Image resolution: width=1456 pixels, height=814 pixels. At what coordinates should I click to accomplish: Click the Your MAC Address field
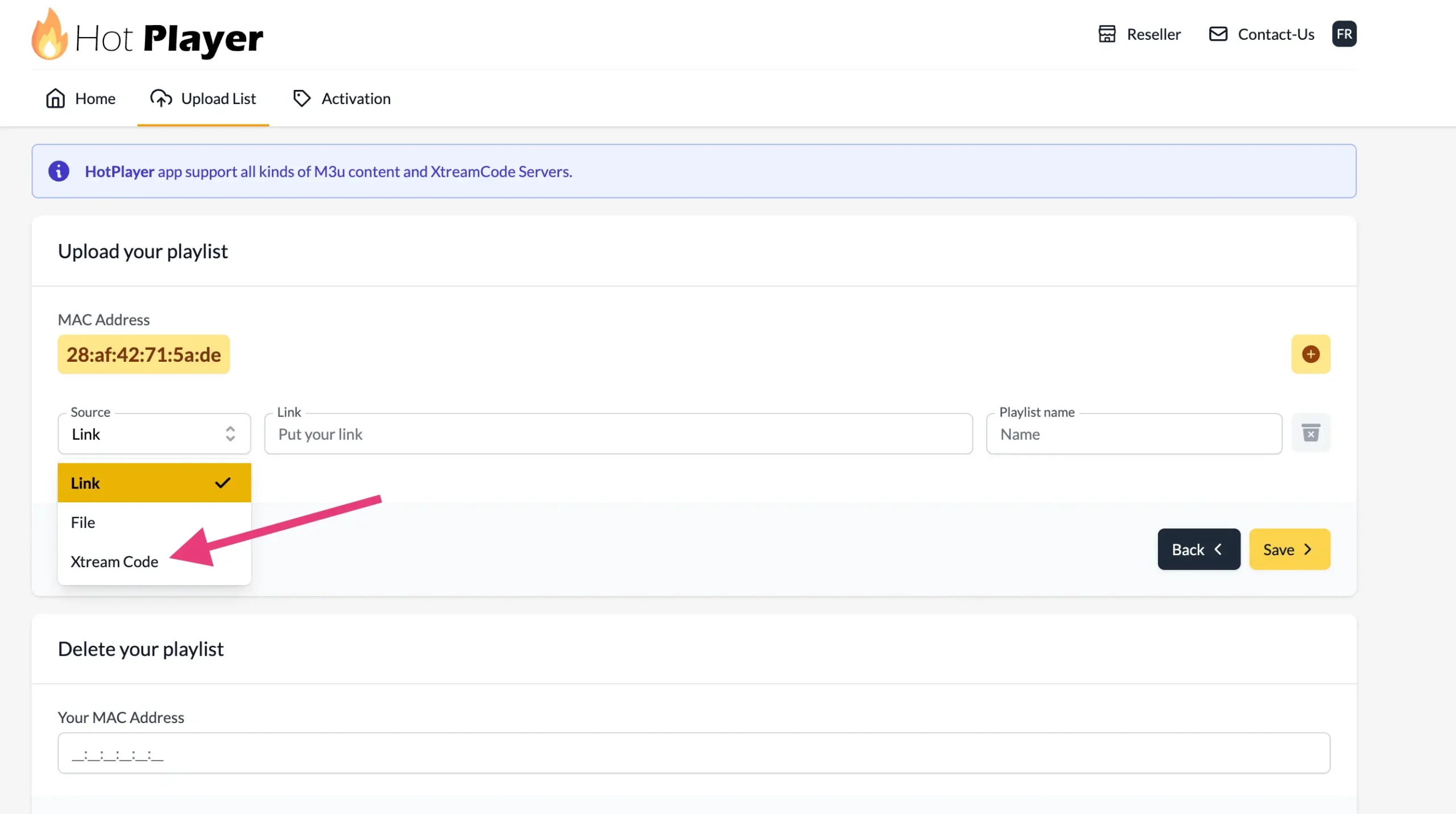[693, 753]
